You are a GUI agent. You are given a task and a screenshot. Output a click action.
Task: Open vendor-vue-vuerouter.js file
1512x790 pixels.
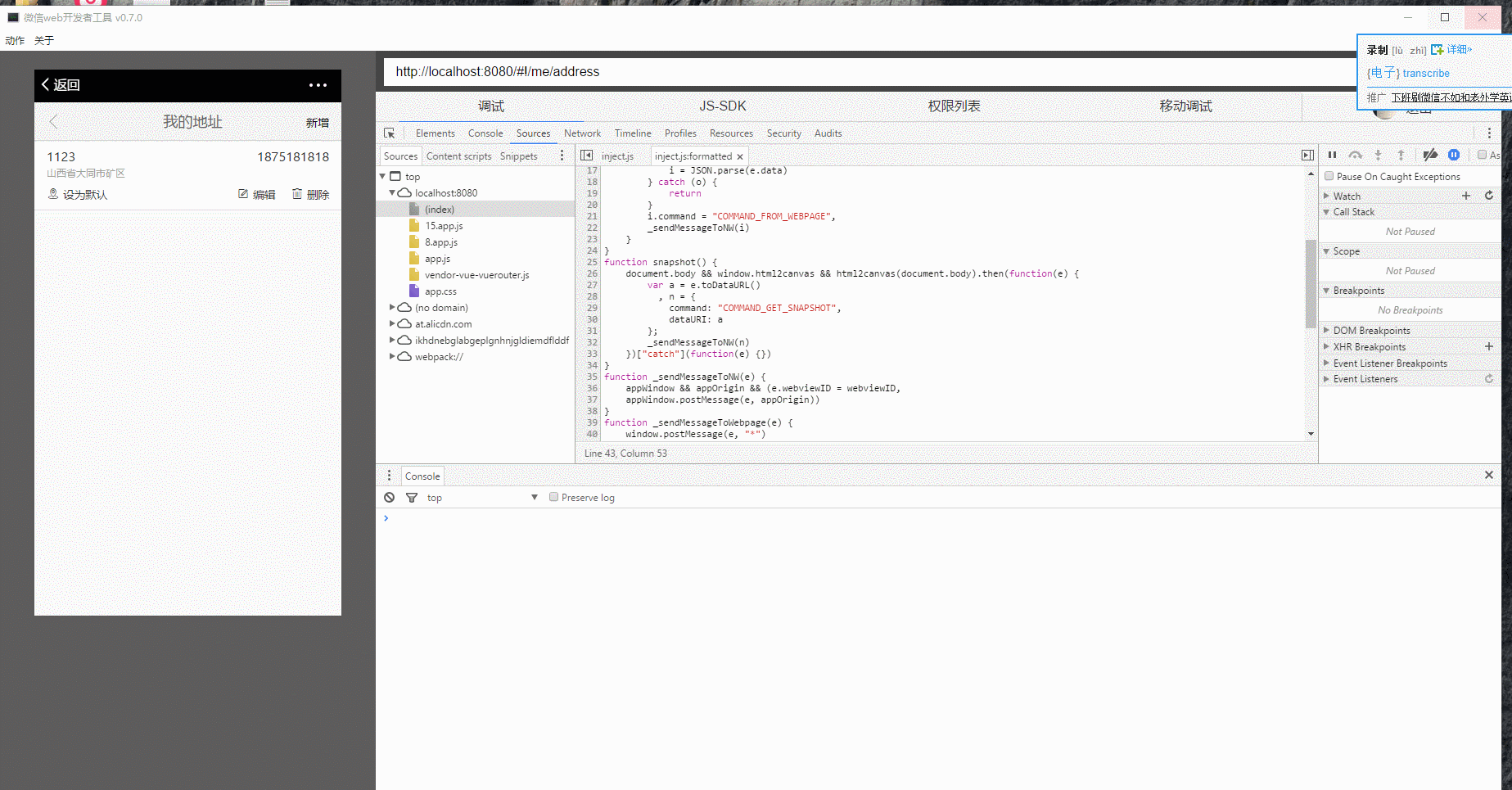point(476,275)
